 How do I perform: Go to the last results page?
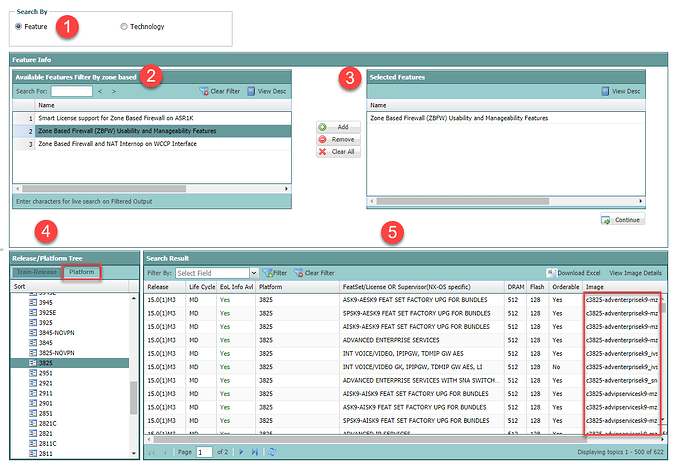click(254, 452)
